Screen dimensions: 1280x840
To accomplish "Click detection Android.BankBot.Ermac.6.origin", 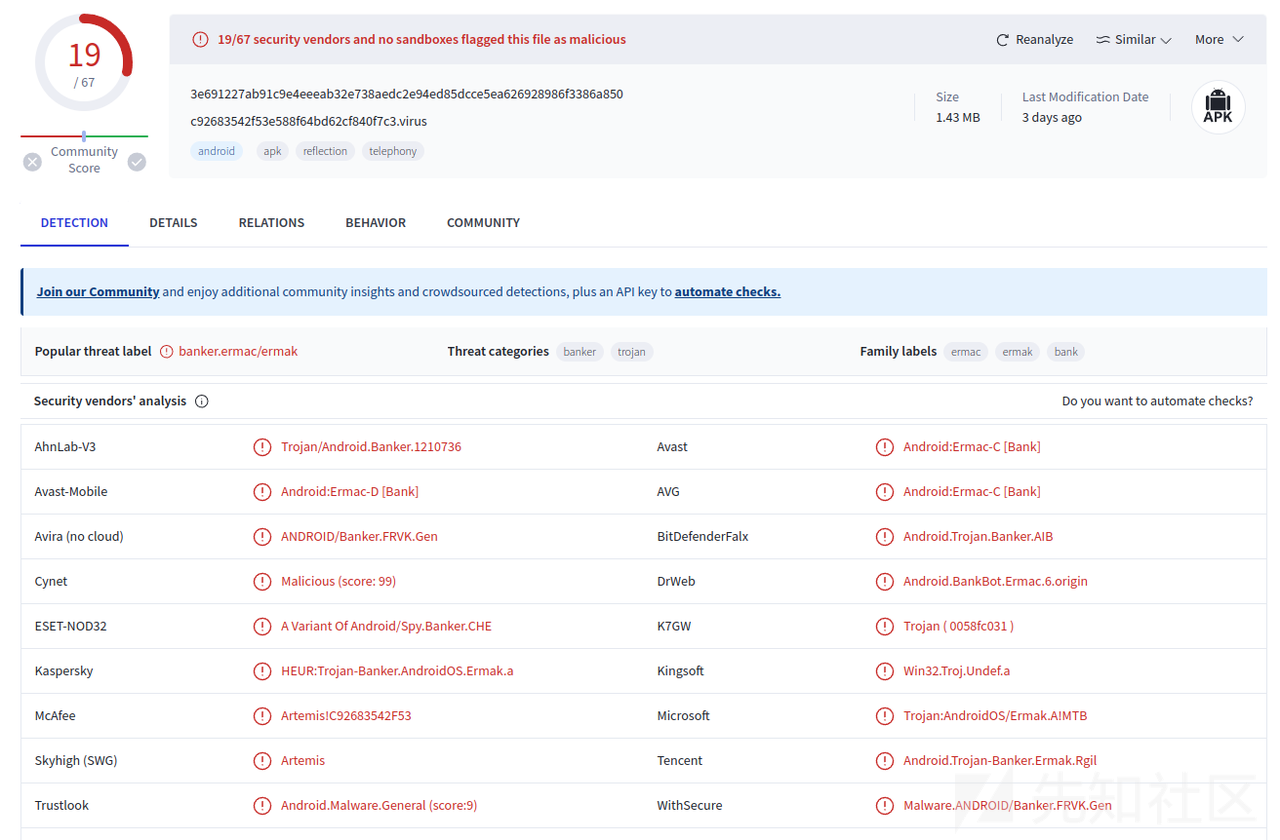I will 995,581.
